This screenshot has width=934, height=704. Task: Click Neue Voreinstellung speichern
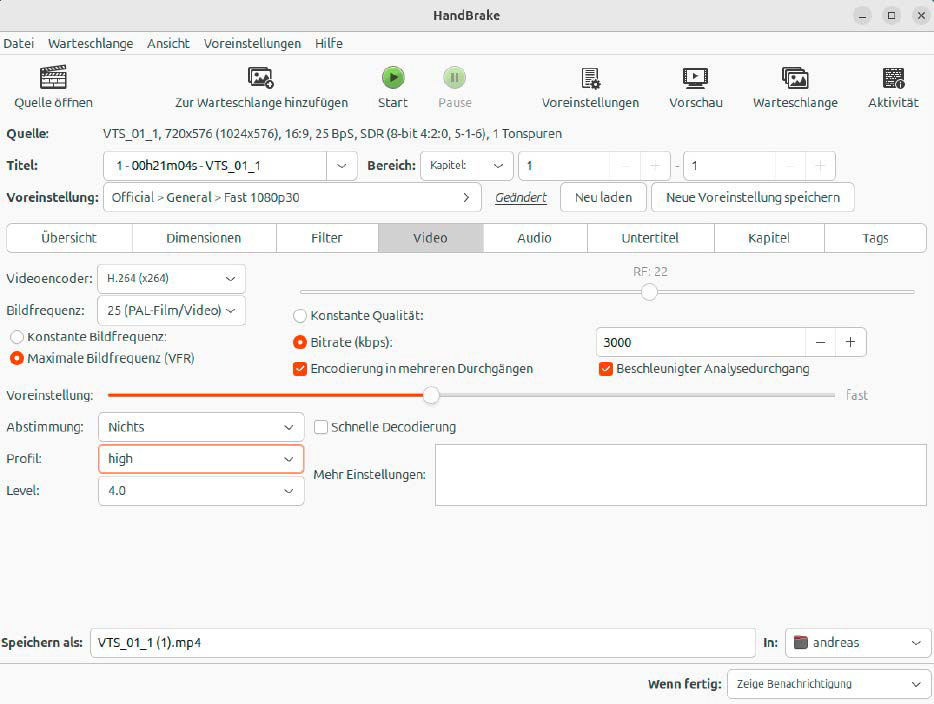tap(752, 197)
